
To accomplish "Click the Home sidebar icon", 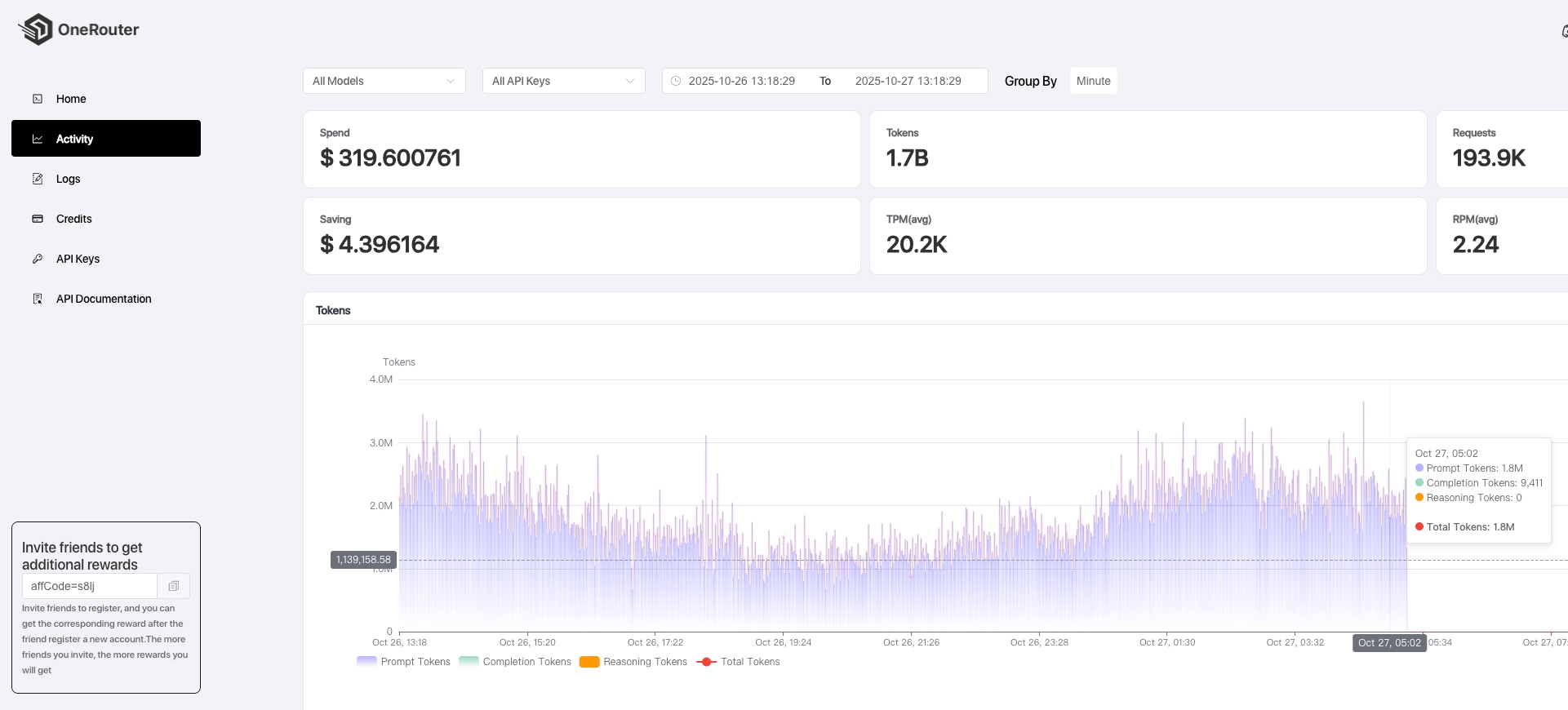I will [38, 99].
